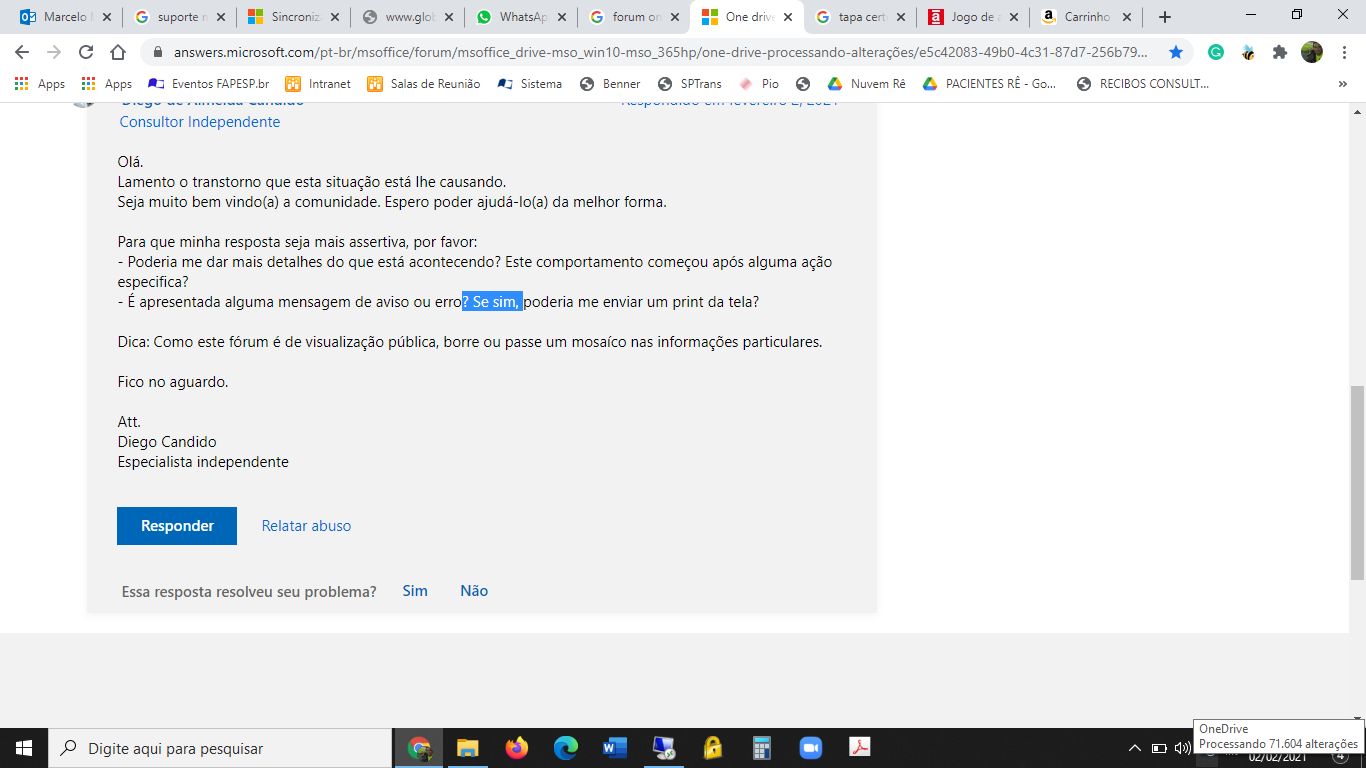Open the Grammarly extension icon
This screenshot has width=1366, height=768.
[1216, 52]
